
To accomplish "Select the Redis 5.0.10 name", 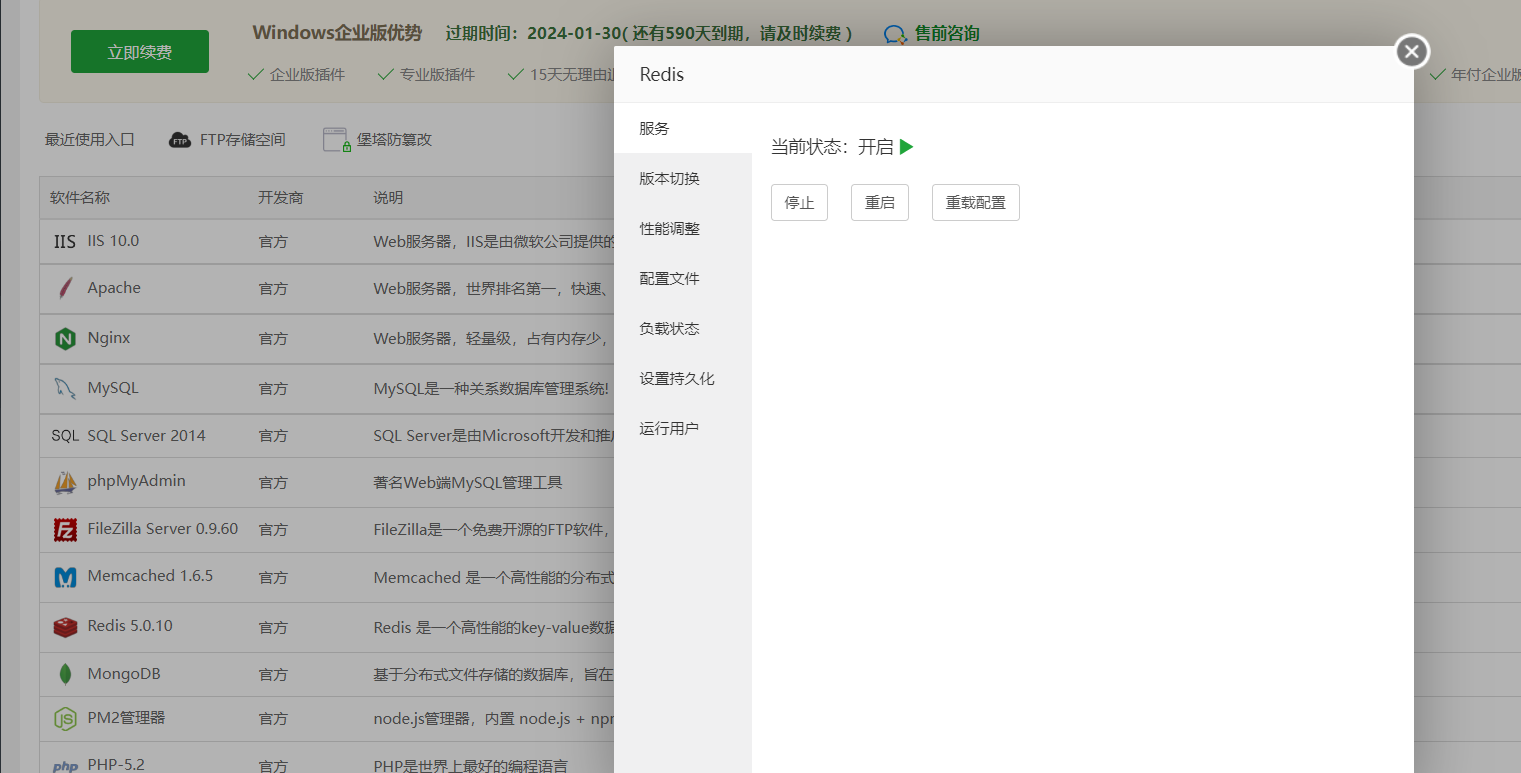I will 130,626.
